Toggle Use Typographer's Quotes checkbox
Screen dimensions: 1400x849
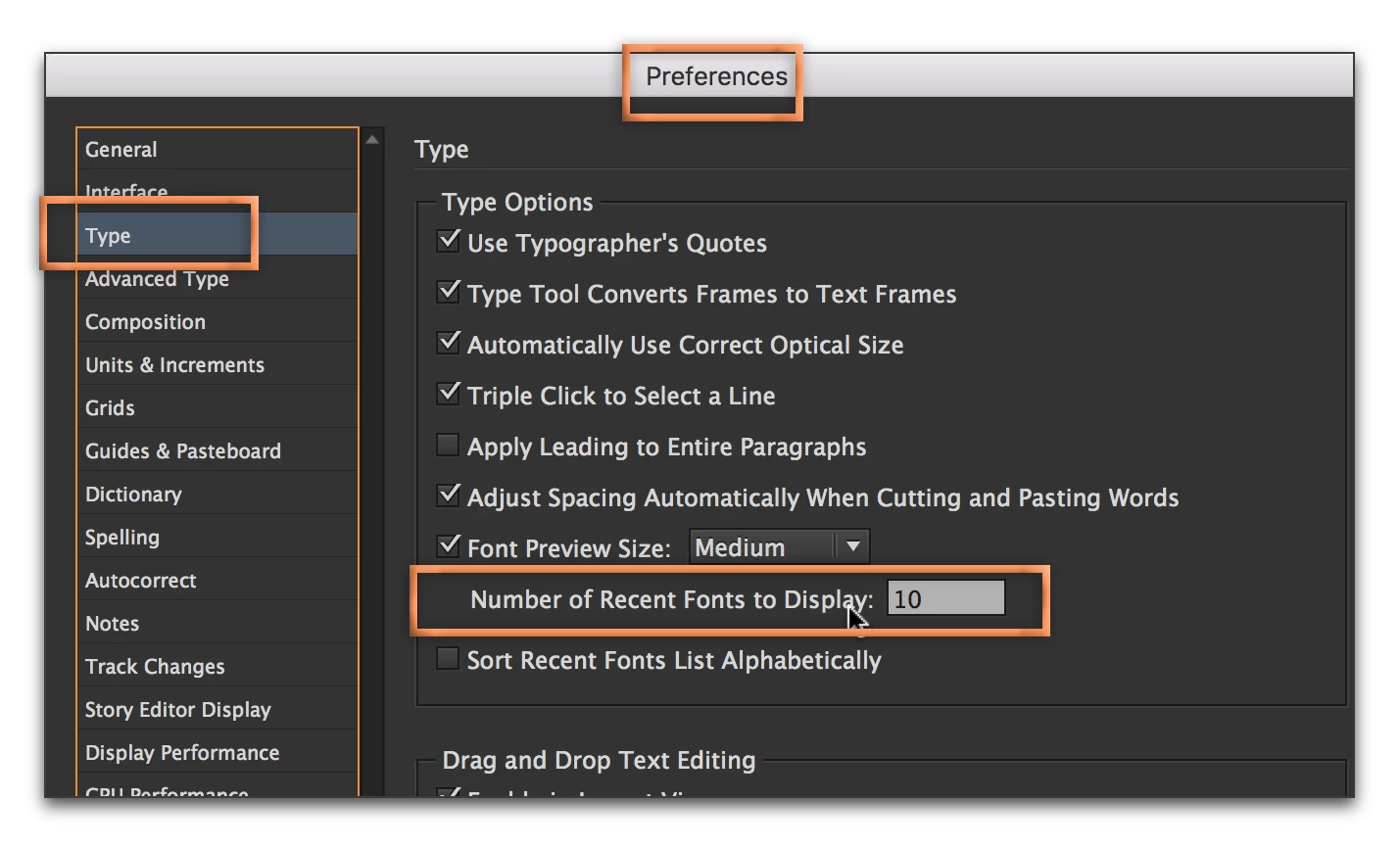tap(449, 241)
